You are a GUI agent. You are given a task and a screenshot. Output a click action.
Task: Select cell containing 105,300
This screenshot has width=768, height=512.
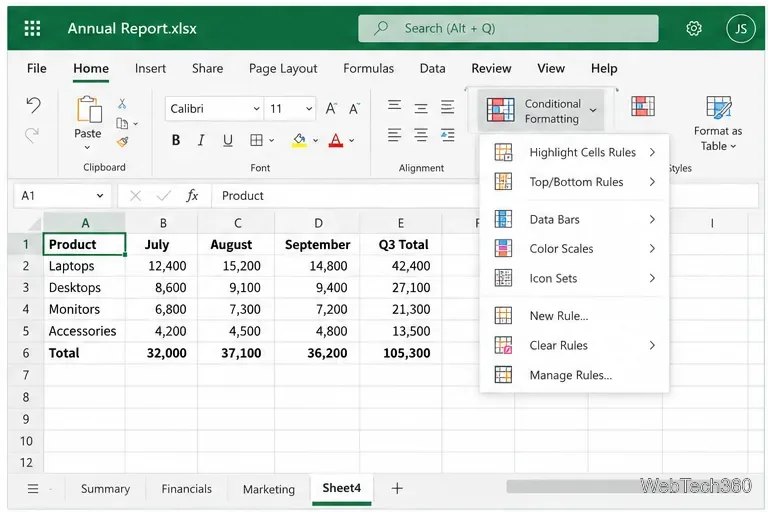401,353
